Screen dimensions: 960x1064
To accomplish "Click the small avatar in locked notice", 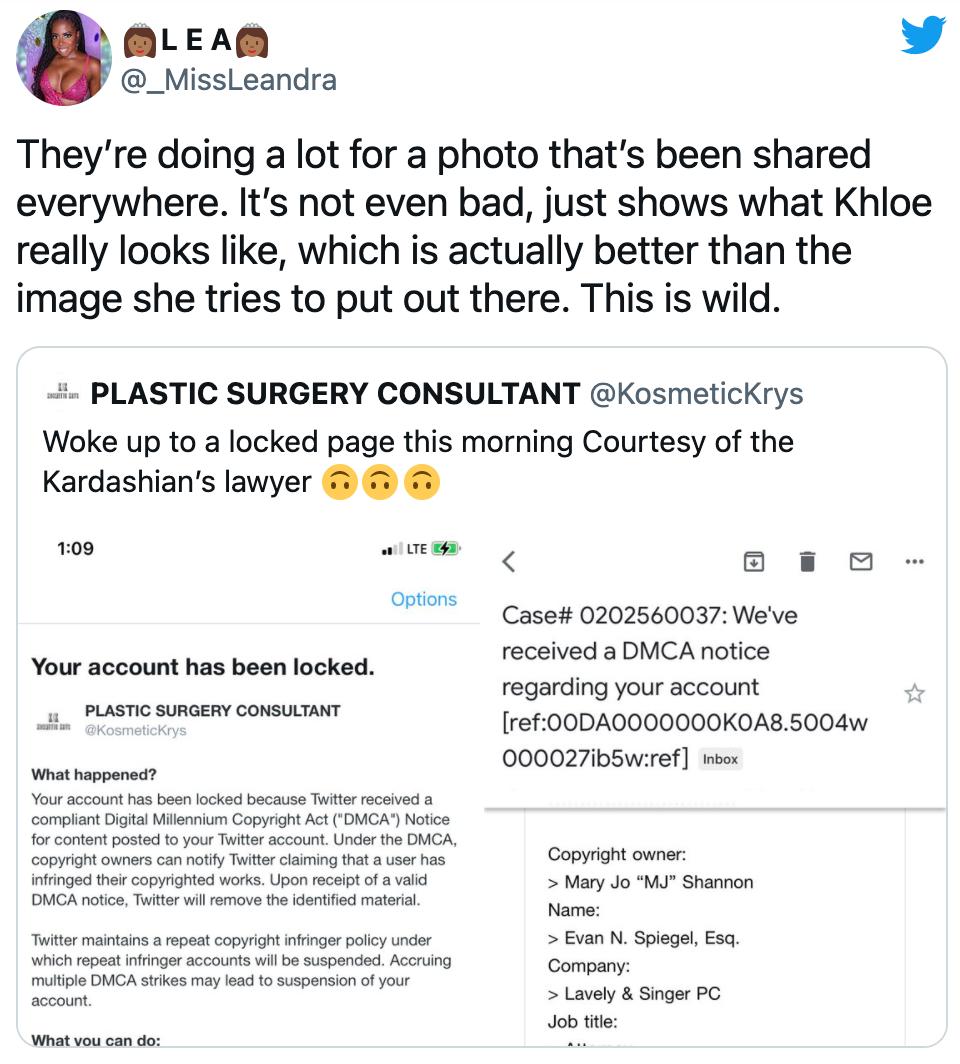I will pyautogui.click(x=53, y=720).
